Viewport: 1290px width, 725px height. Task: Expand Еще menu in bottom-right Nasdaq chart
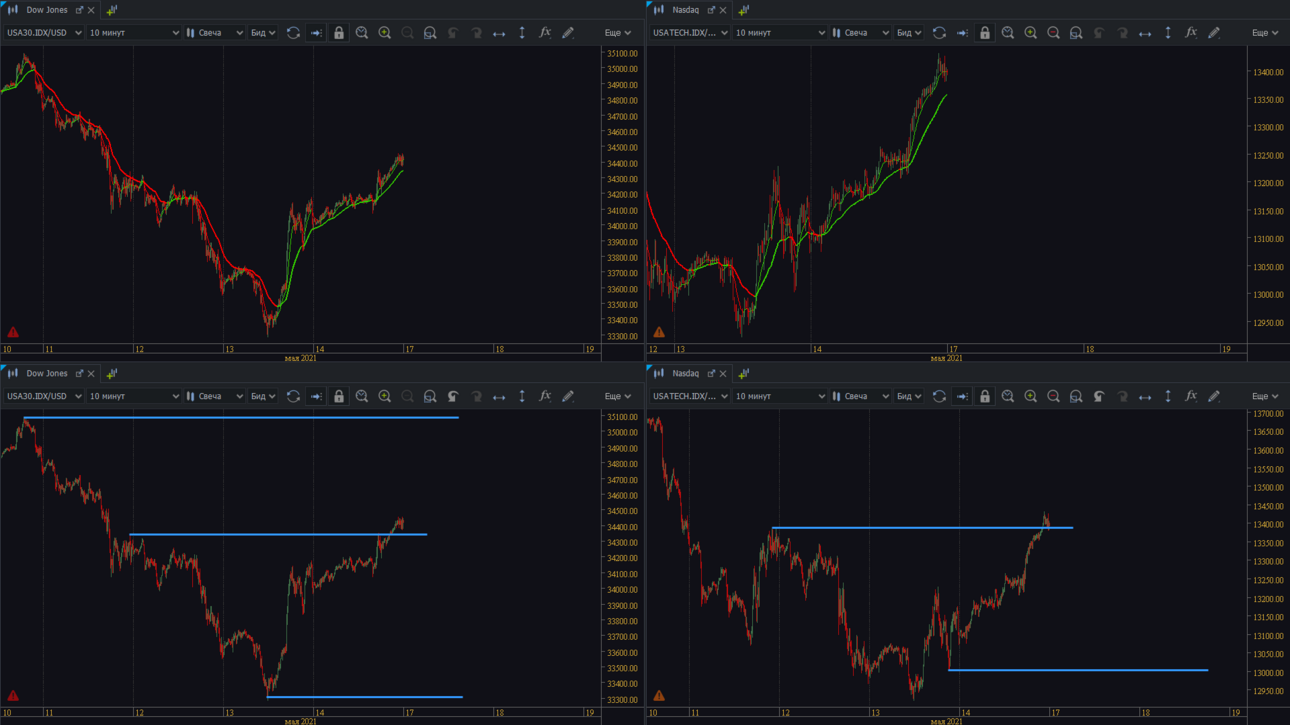1265,397
